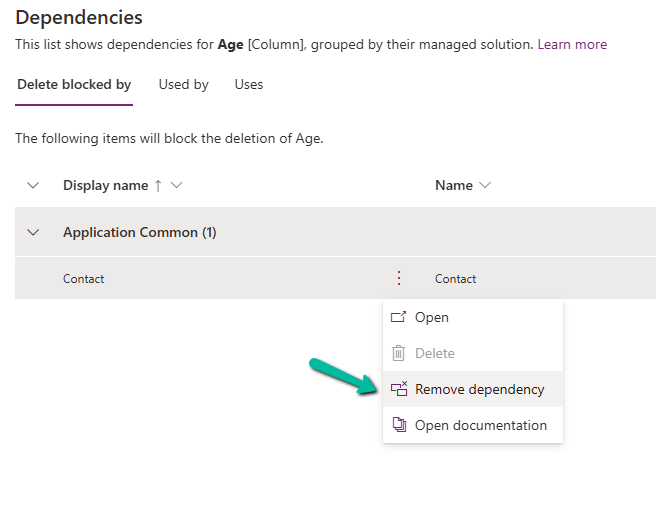Choose the Open documentation menu label
This screenshot has height=511, width=656.
[x=481, y=425]
